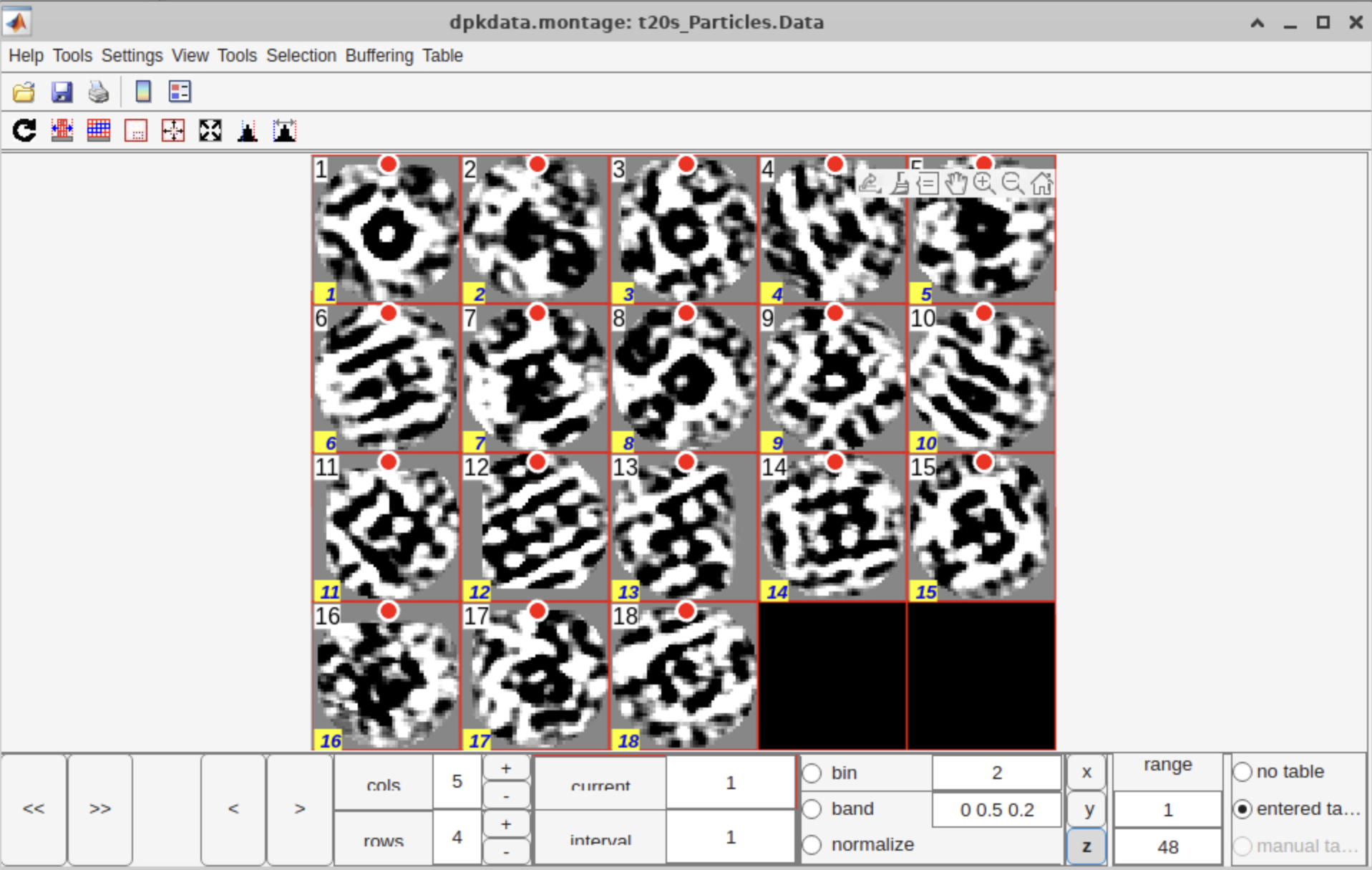
Task: Click the y axis view button
Action: (x=1086, y=809)
